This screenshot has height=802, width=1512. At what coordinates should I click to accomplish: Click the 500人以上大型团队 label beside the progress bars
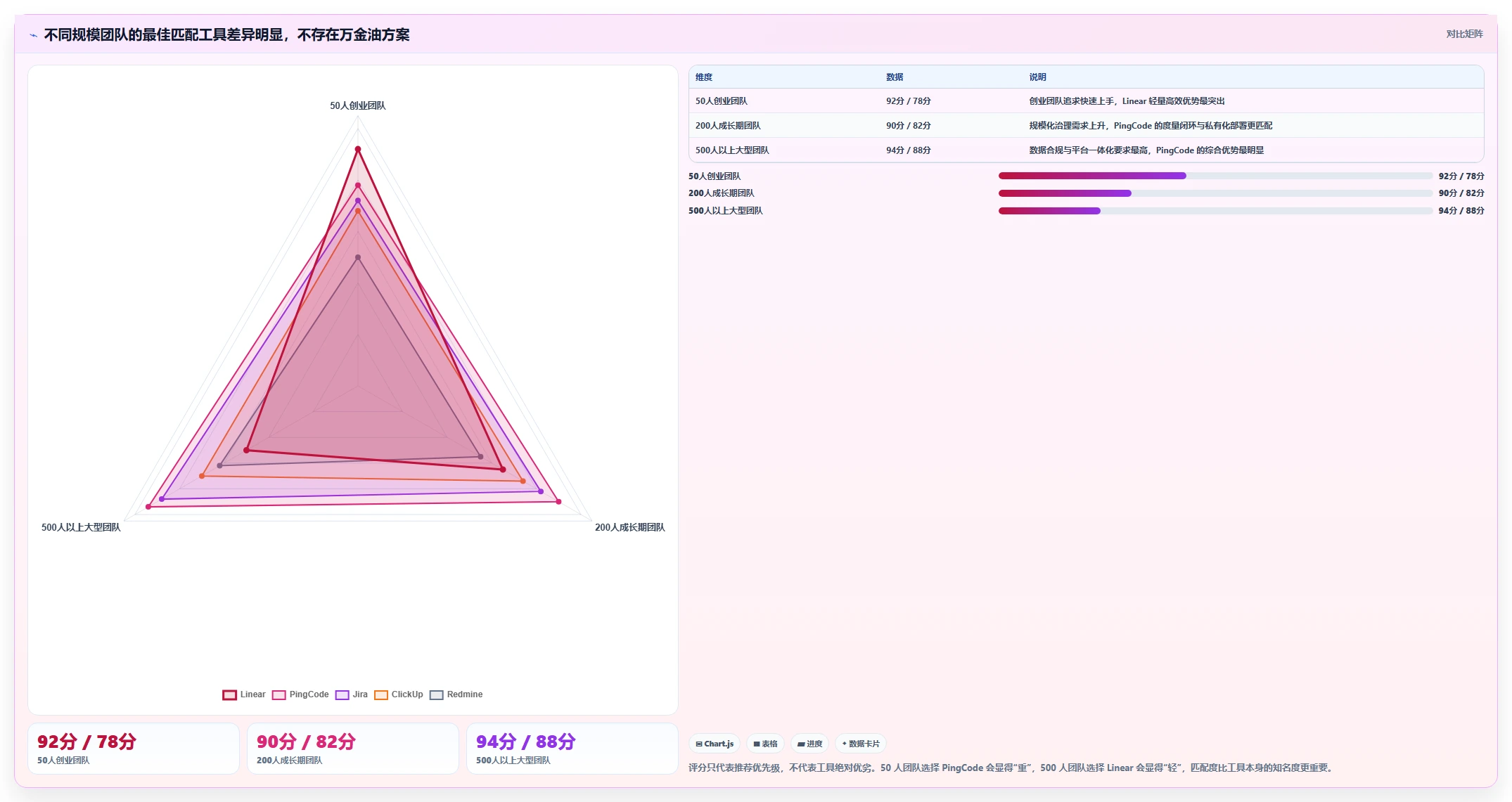coord(726,211)
